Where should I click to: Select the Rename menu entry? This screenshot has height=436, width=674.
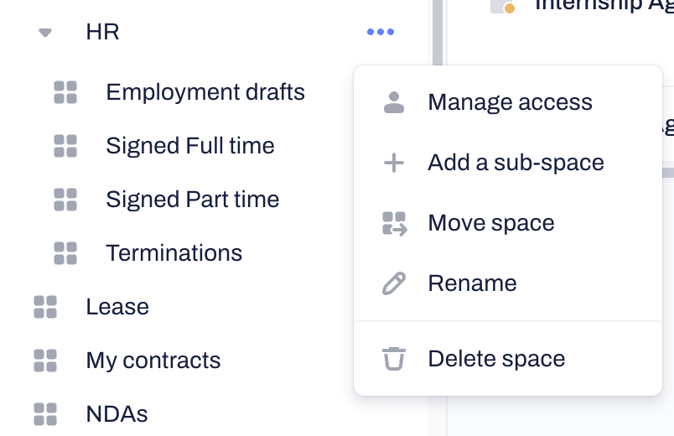coord(472,283)
